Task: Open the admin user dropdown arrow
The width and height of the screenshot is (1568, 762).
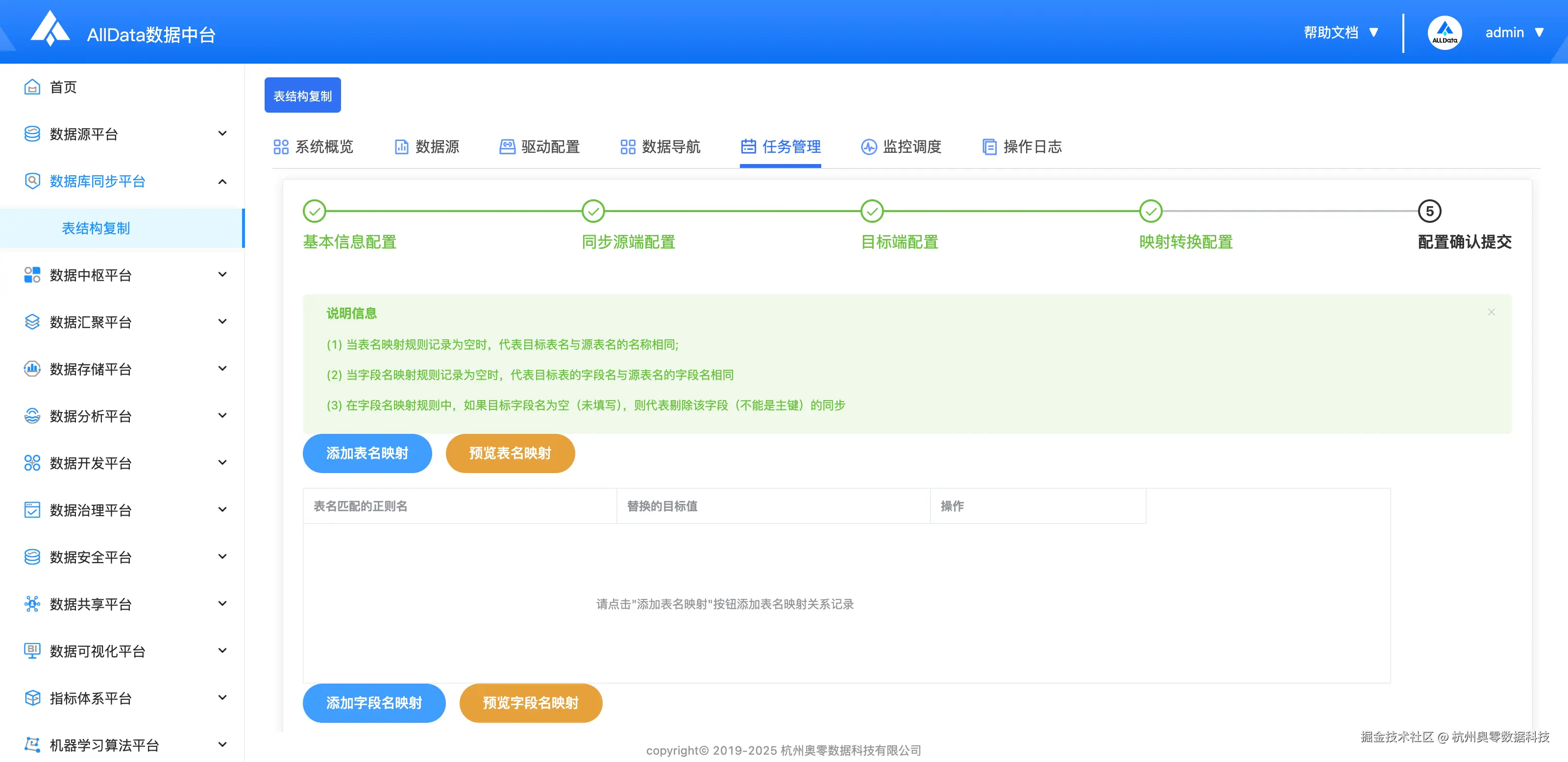Action: click(x=1540, y=32)
